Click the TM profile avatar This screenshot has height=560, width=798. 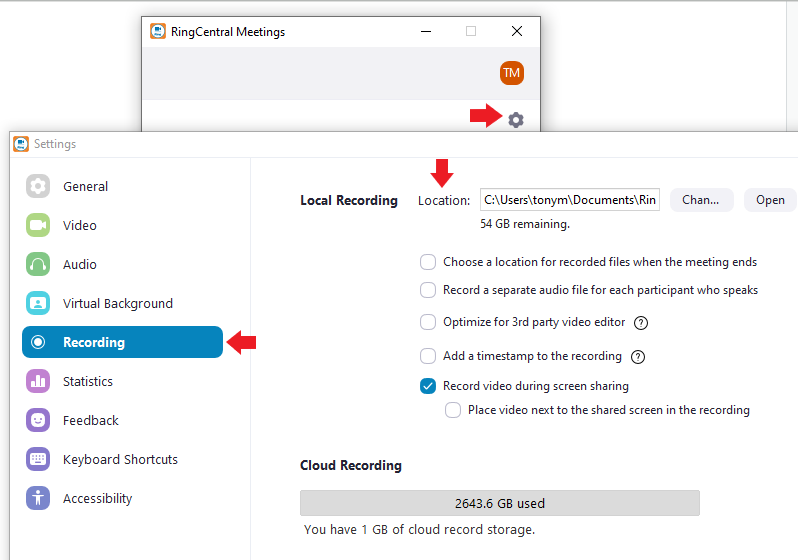pyautogui.click(x=511, y=73)
